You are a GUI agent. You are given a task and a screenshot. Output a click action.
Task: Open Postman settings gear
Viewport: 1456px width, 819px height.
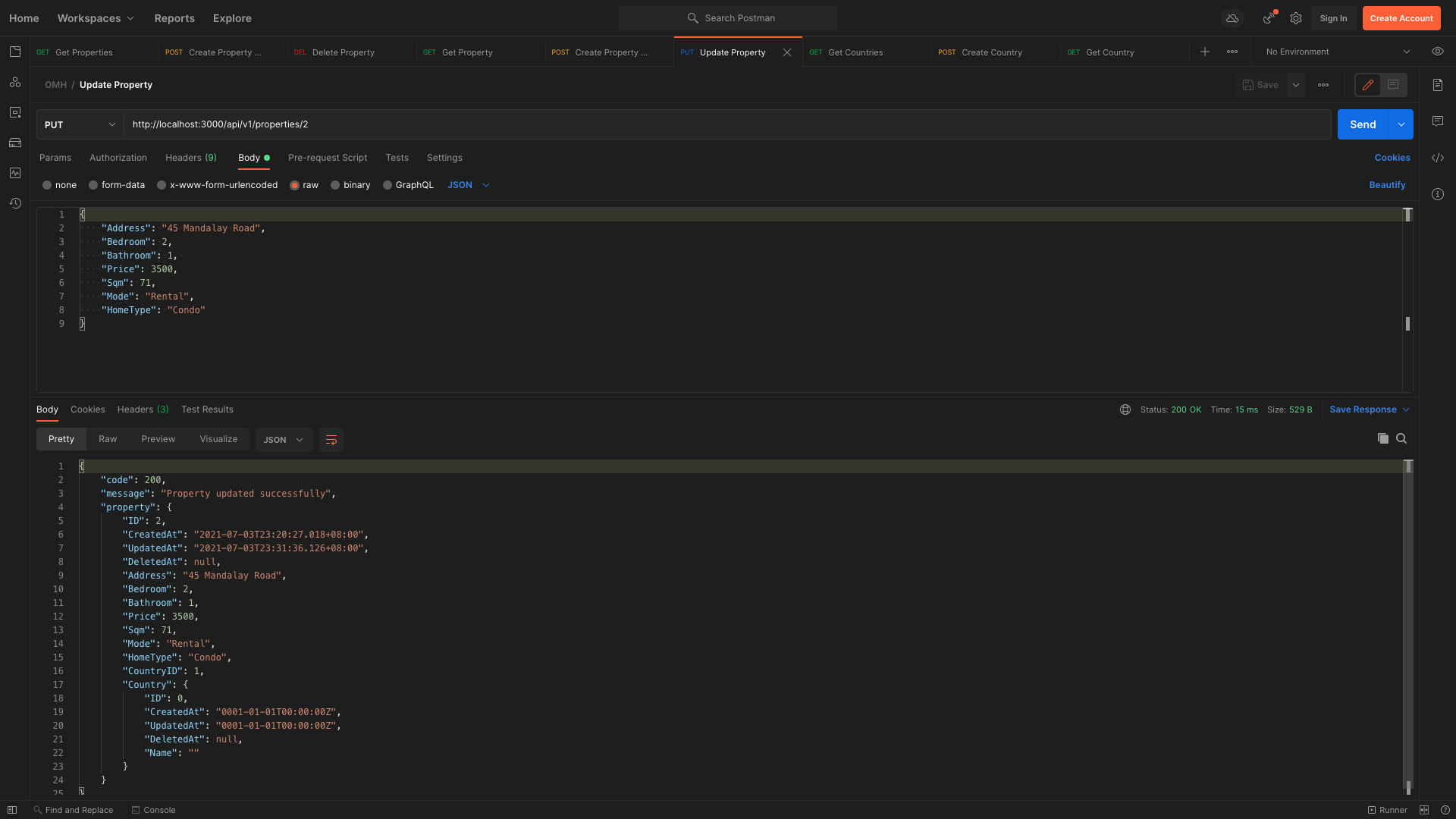pyautogui.click(x=1295, y=18)
